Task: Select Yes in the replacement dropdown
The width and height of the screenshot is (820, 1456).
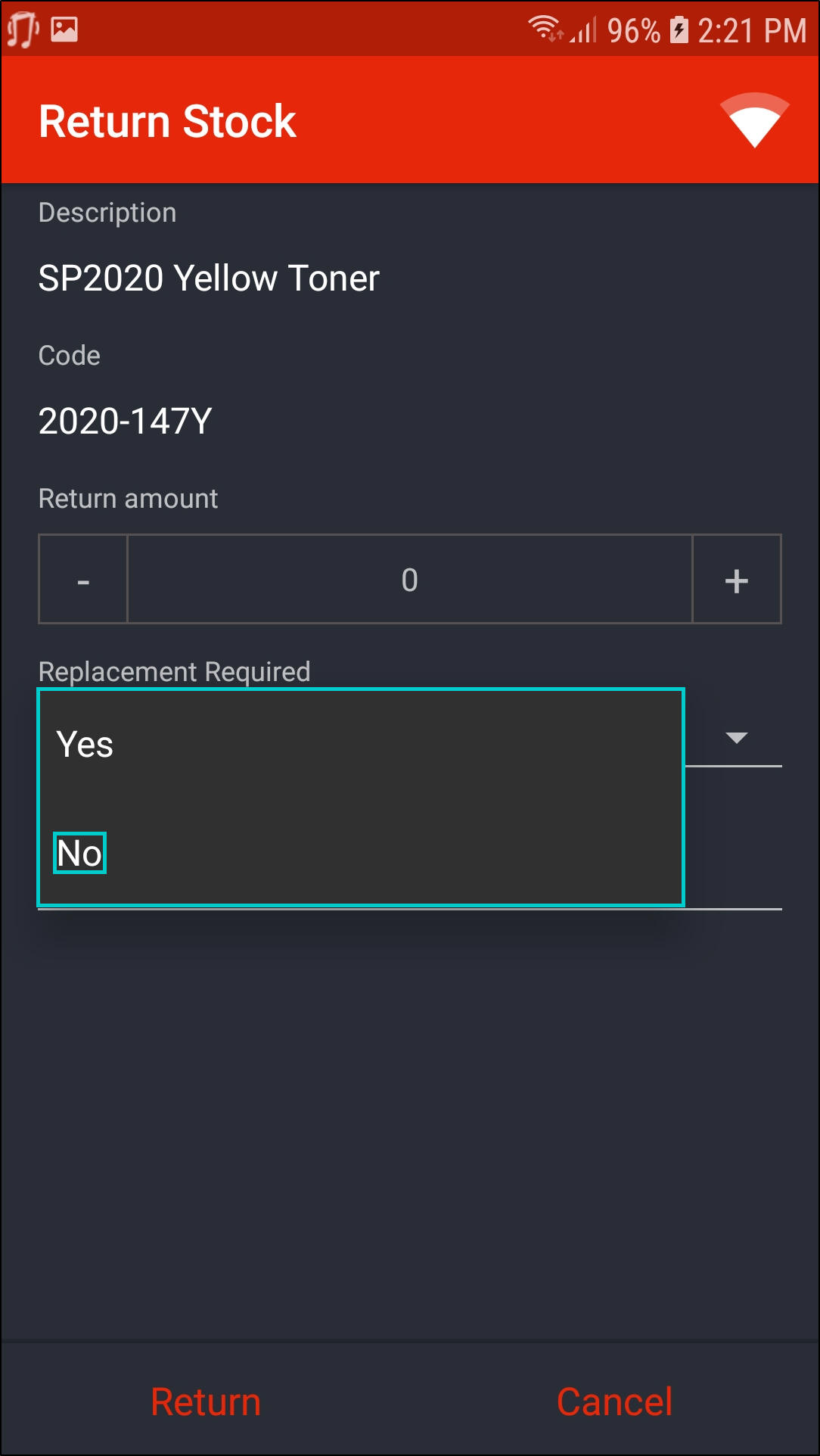Action: coord(85,745)
